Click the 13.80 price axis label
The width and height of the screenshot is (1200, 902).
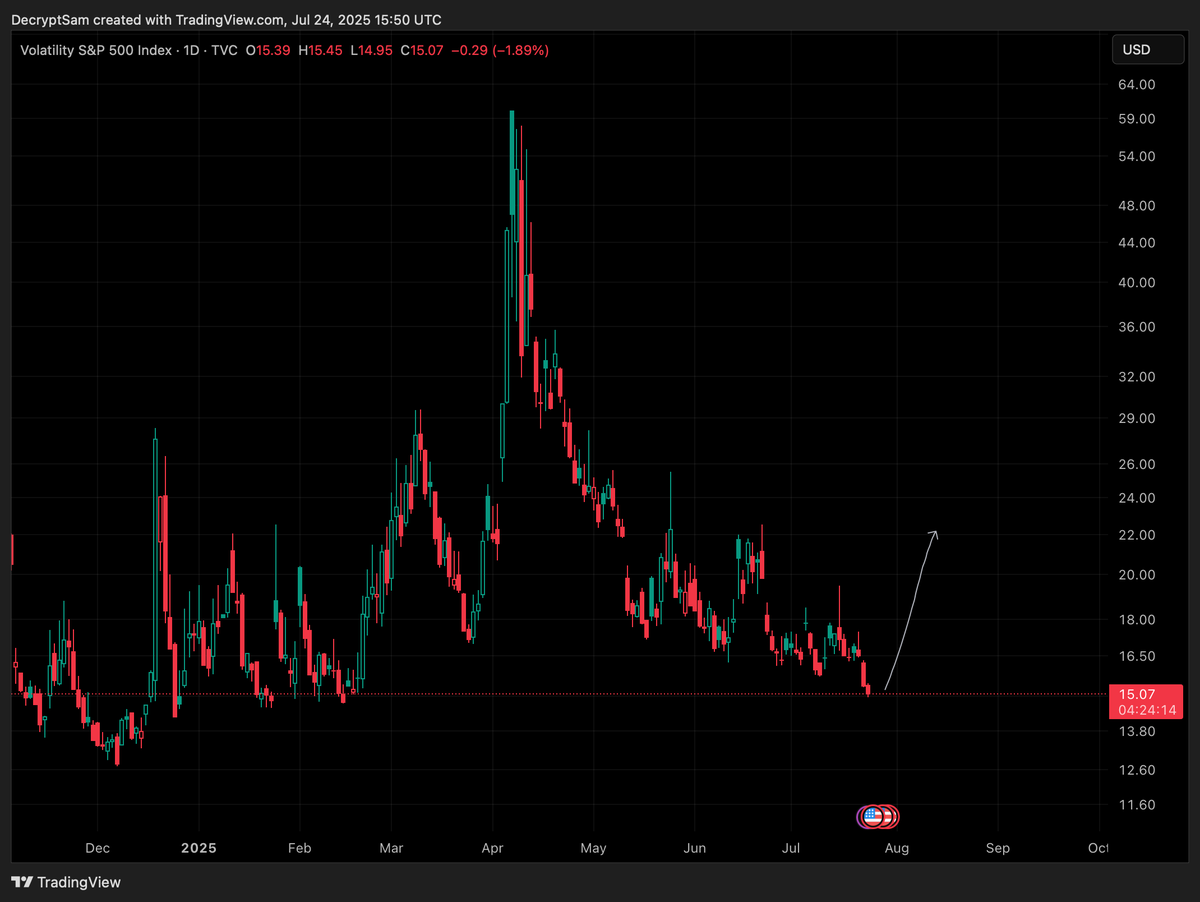pos(1139,732)
